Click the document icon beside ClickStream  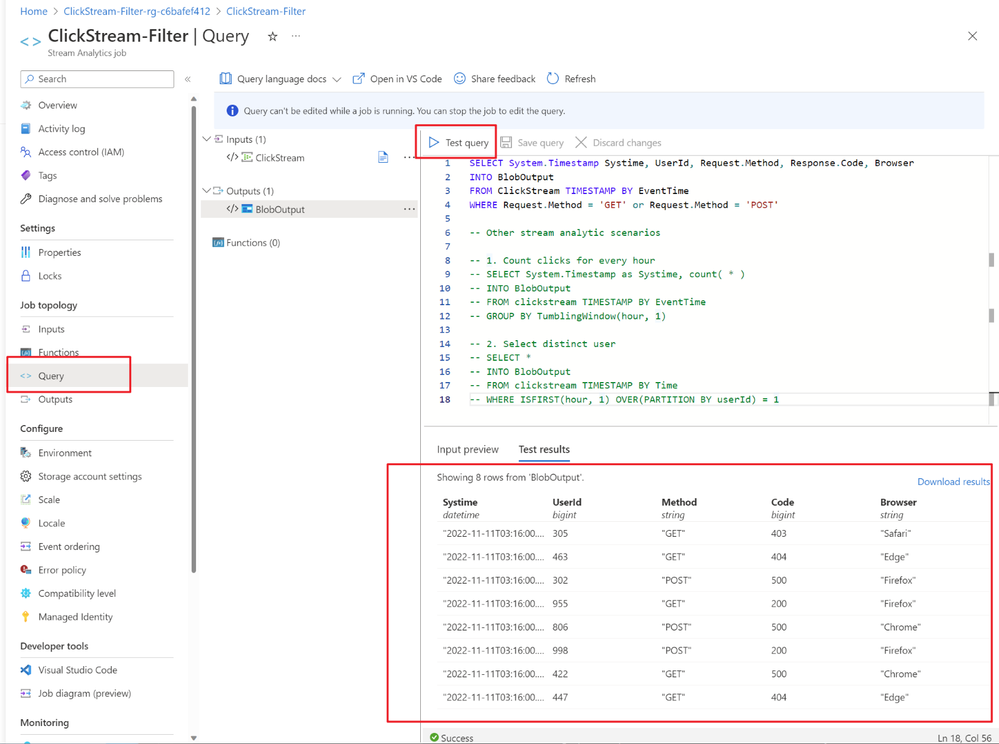tap(383, 157)
